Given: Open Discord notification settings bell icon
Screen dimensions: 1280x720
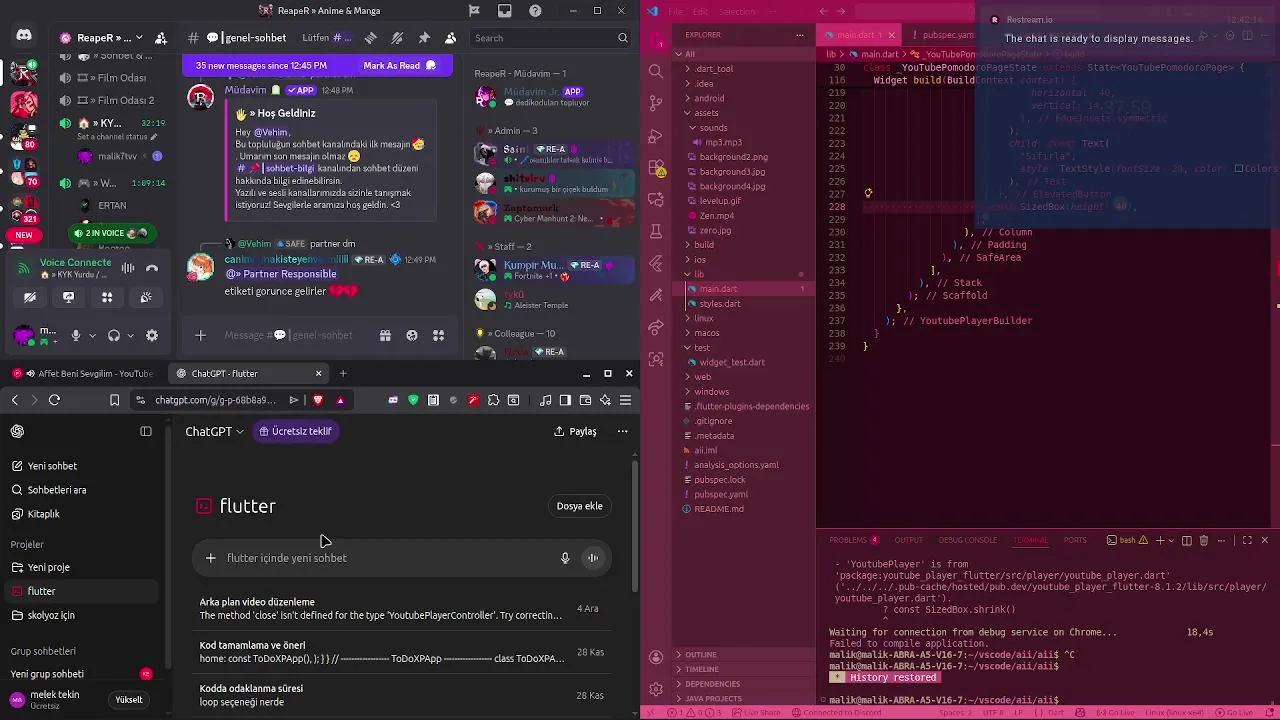Looking at the screenshot, I should (x=397, y=38).
